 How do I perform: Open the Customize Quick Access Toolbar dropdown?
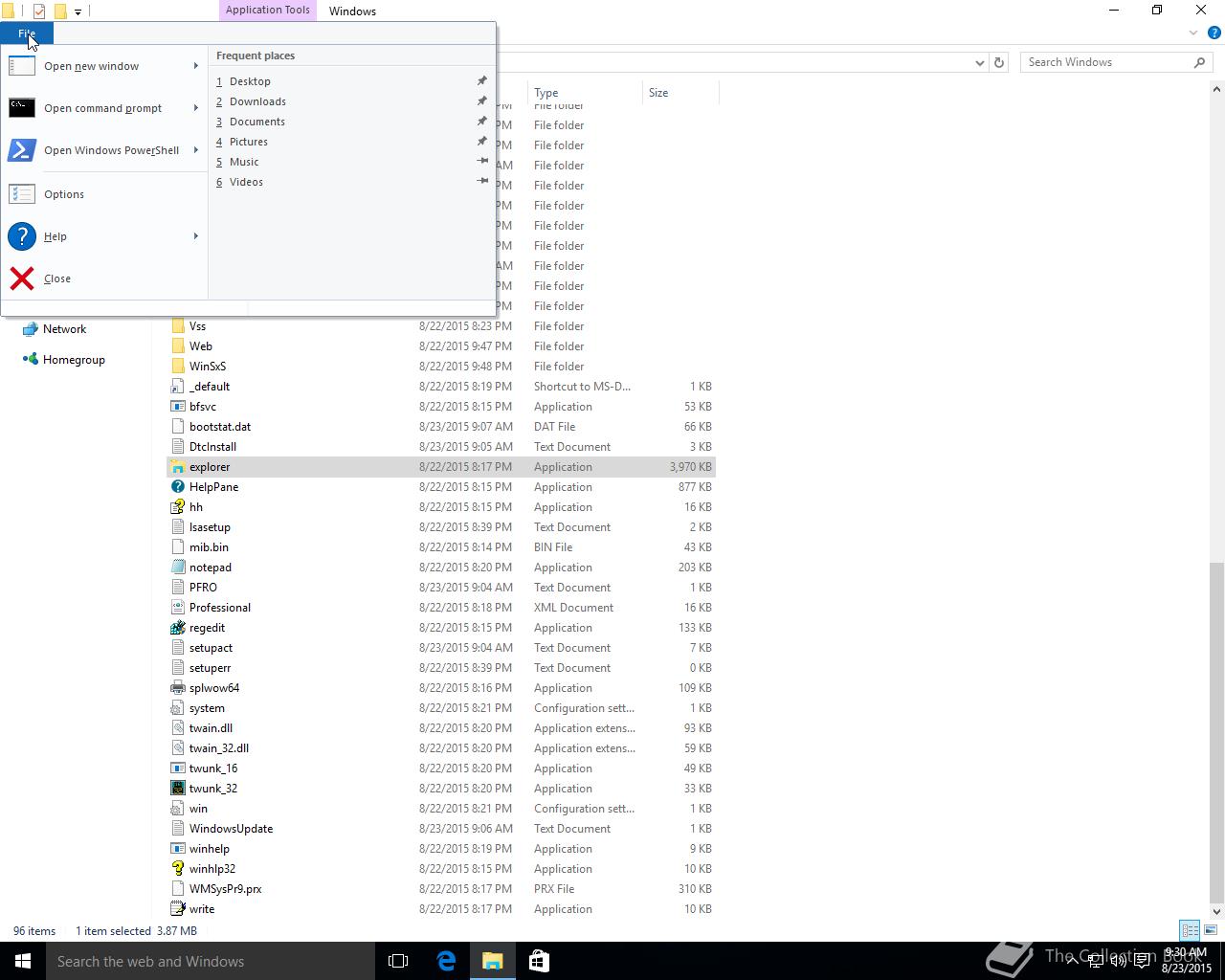click(78, 11)
